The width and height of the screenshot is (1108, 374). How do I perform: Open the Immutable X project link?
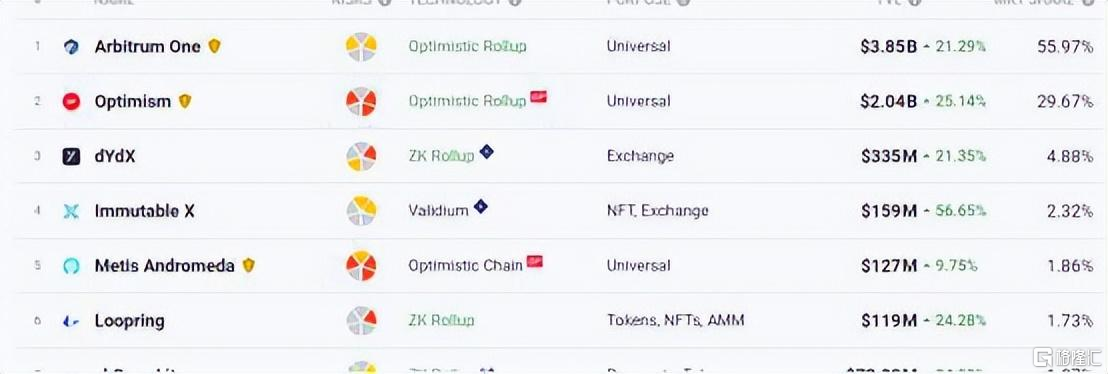click(x=144, y=211)
